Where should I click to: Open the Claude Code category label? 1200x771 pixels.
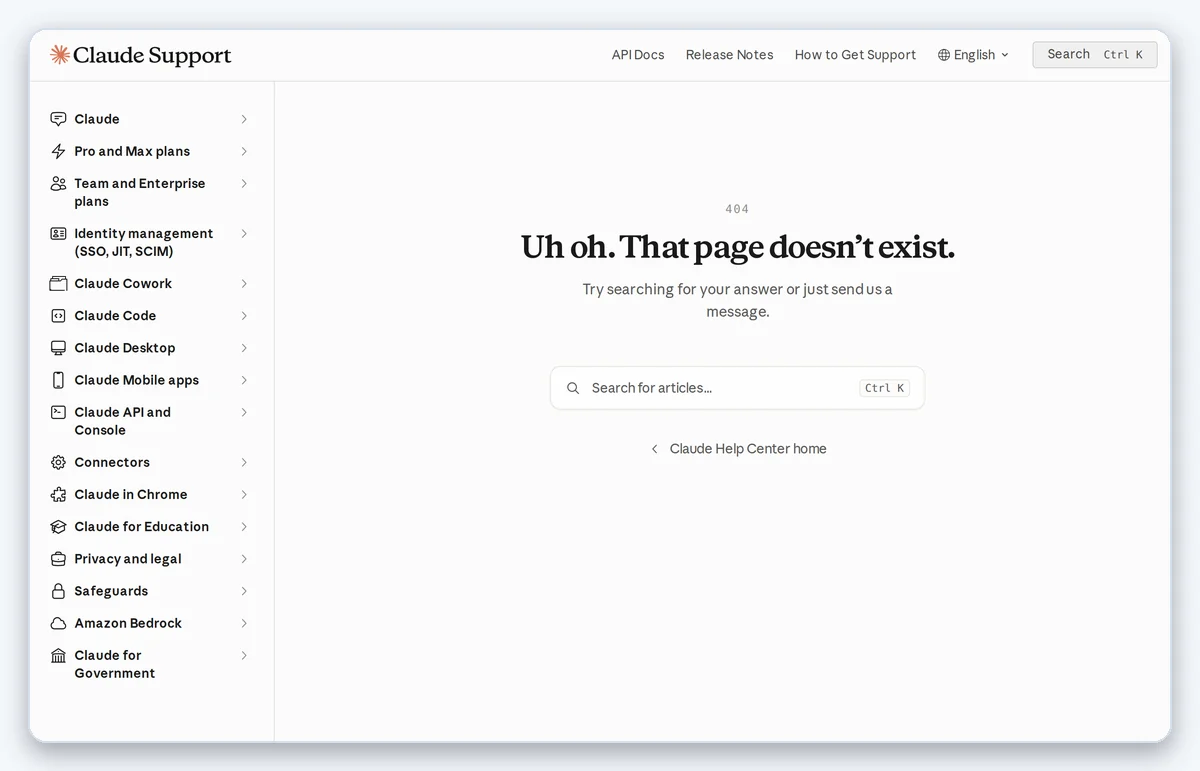(115, 315)
